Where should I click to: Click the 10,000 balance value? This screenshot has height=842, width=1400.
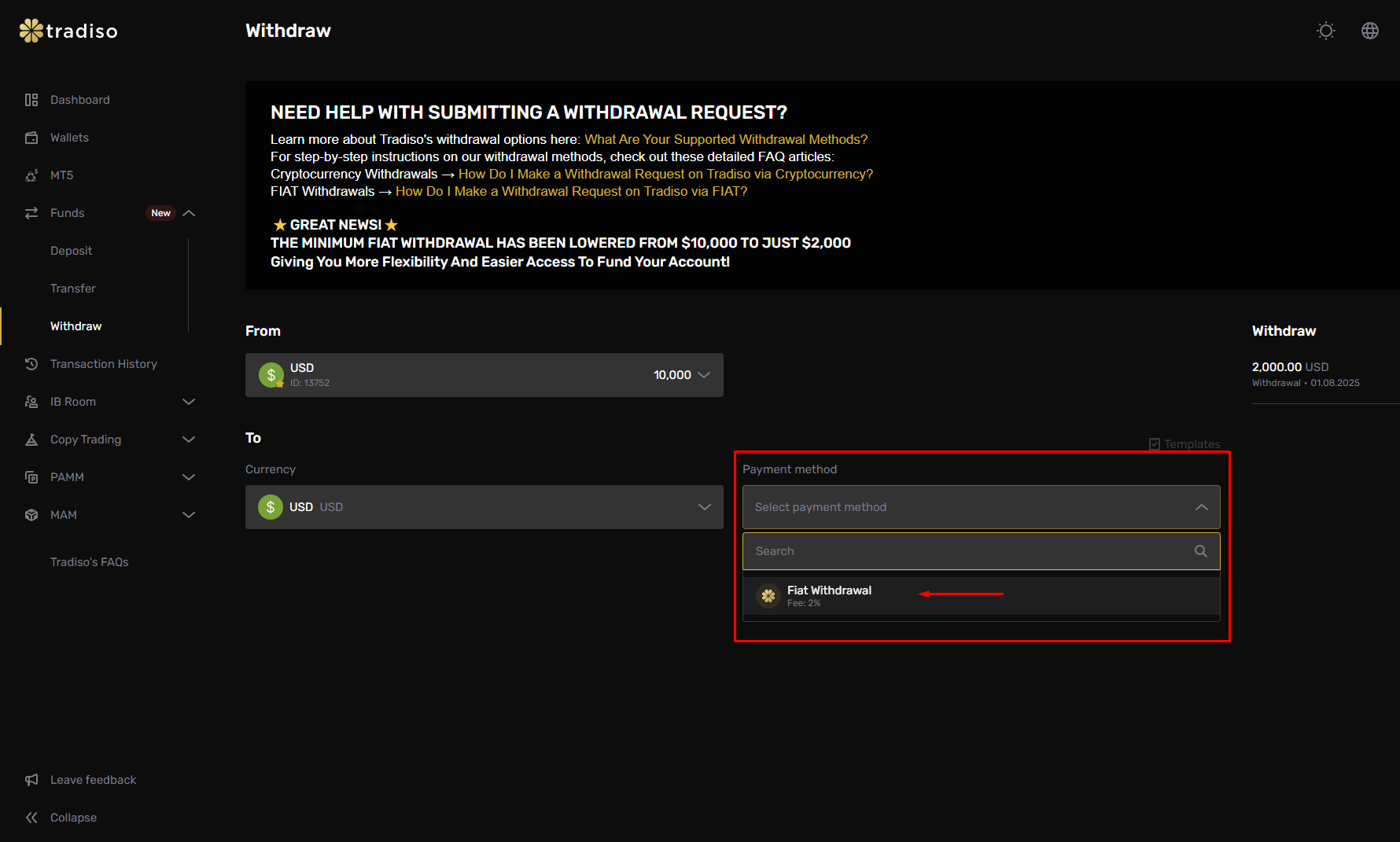click(672, 375)
